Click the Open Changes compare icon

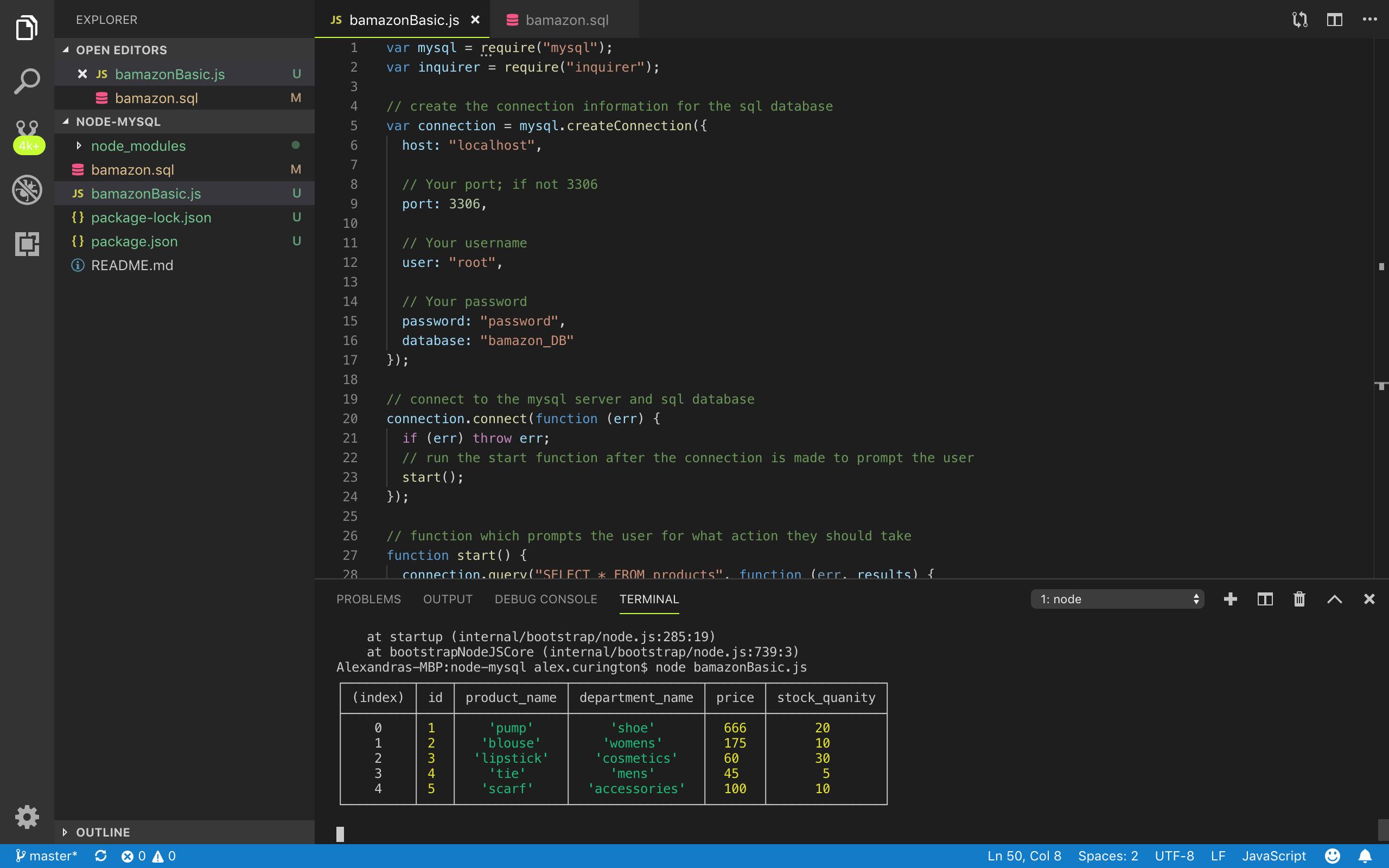click(1299, 20)
